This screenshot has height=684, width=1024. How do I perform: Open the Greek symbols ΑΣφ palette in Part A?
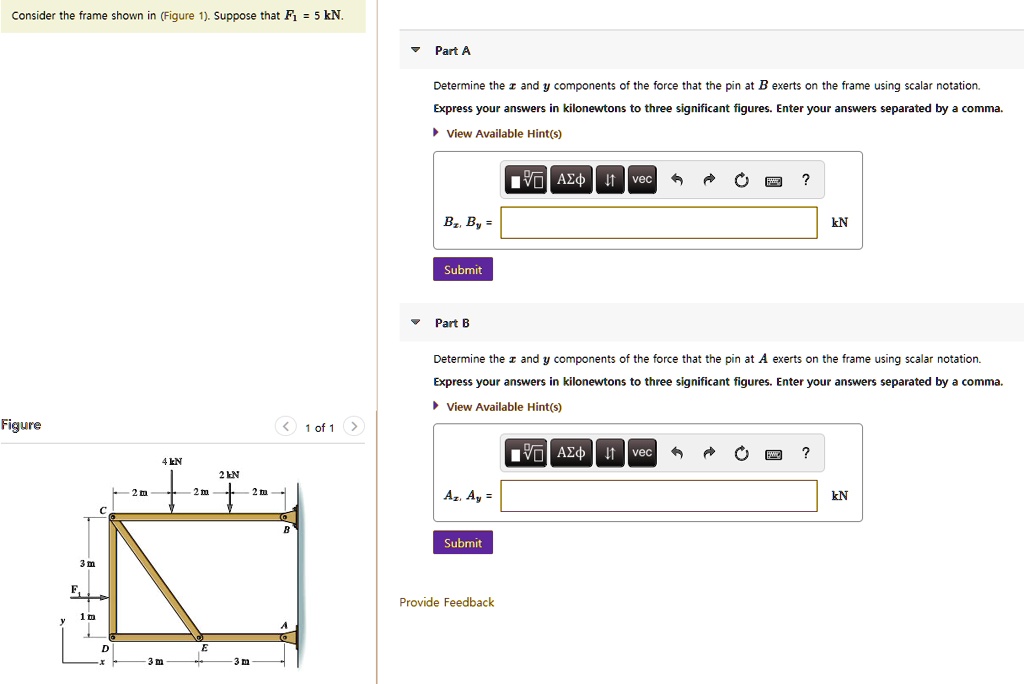pos(570,179)
